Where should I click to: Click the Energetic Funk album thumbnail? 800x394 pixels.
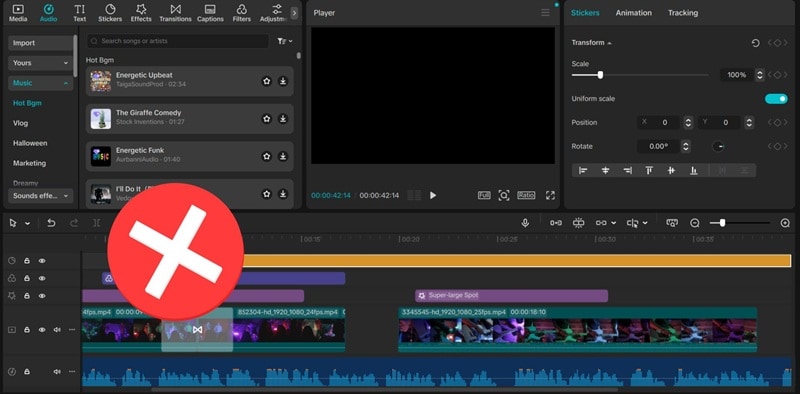tap(101, 157)
